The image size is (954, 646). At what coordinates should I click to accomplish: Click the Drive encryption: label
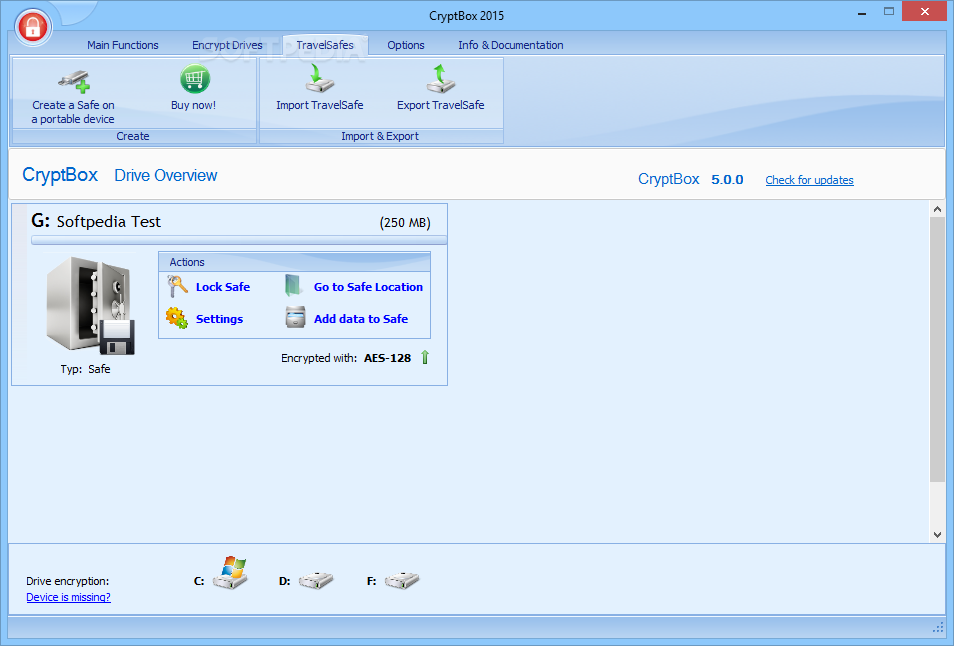[68, 581]
